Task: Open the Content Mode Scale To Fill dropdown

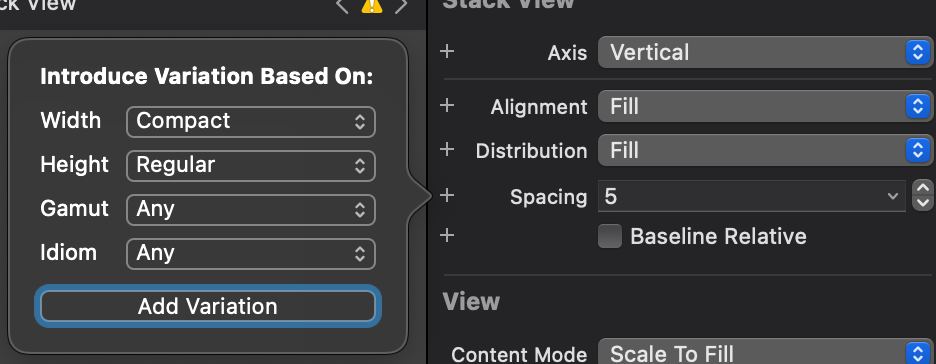Action: coord(765,353)
